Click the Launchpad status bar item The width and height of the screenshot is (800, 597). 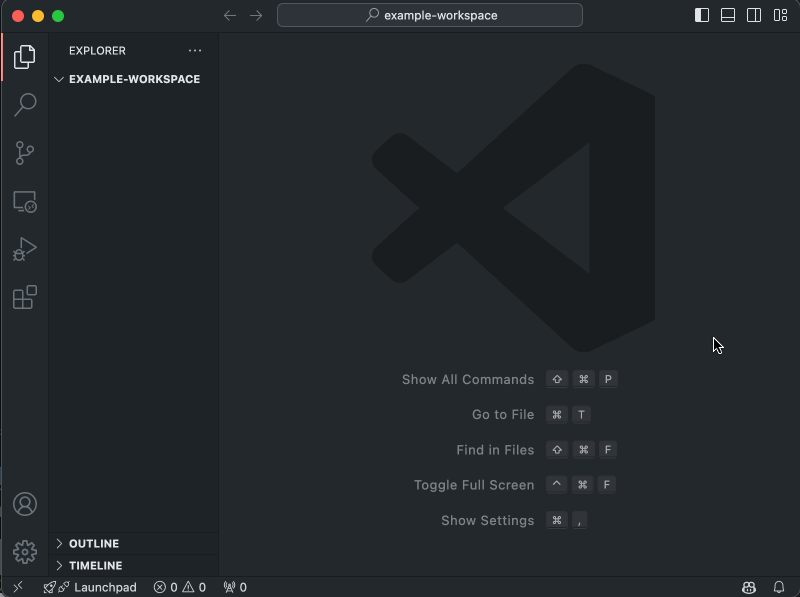point(90,587)
